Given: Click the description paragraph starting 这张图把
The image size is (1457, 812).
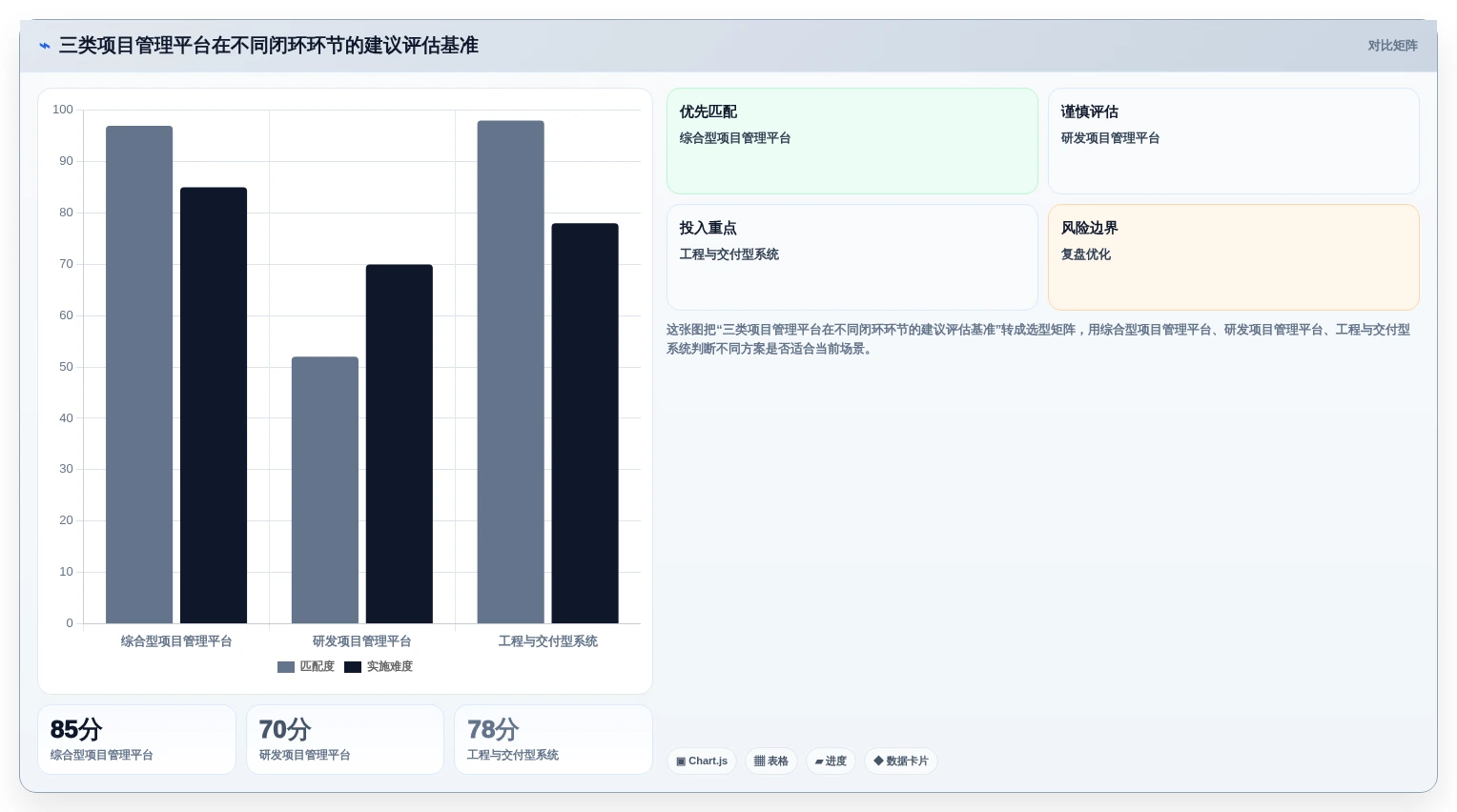Looking at the screenshot, I should [1038, 339].
